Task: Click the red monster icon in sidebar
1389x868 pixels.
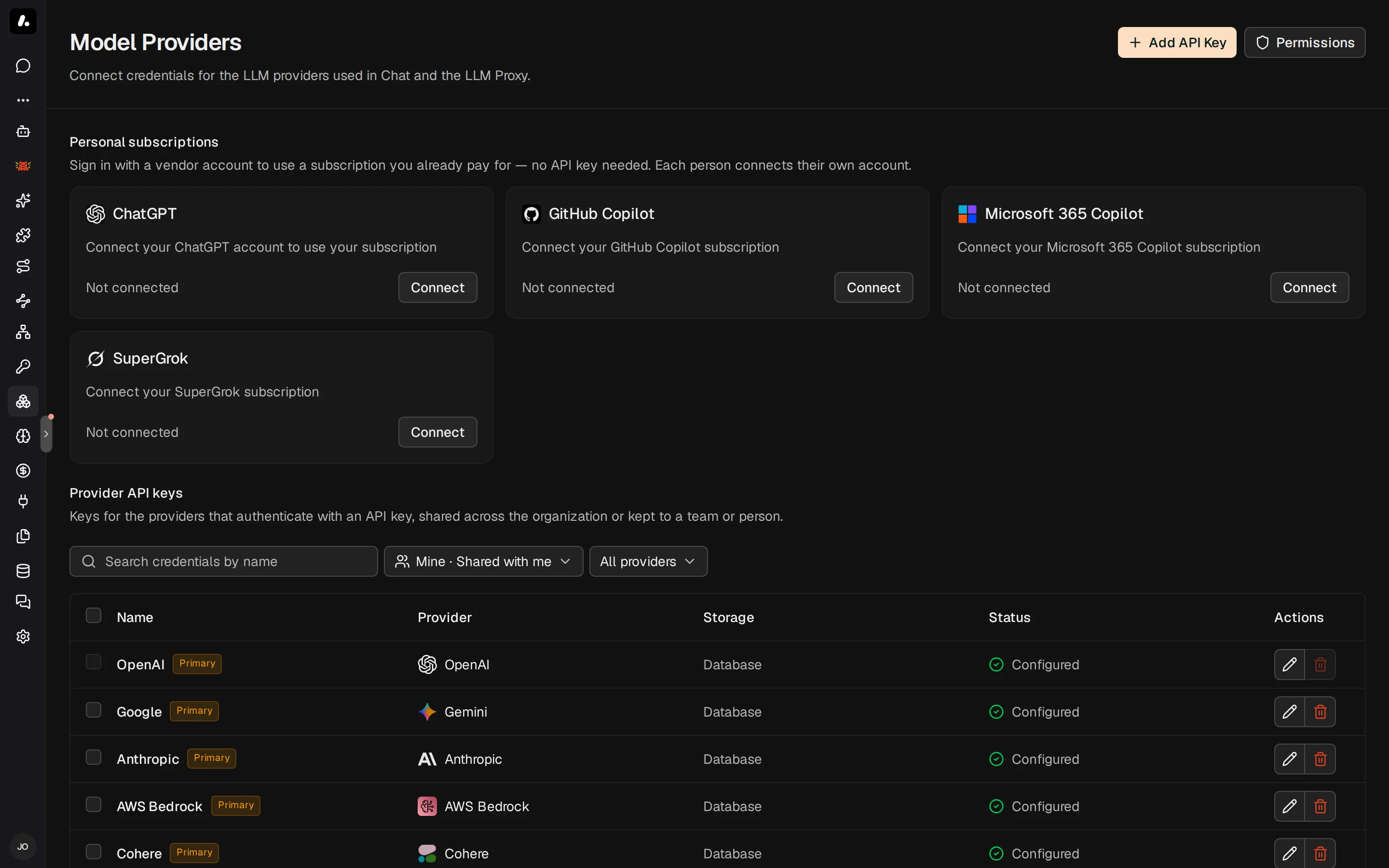Action: point(23,166)
